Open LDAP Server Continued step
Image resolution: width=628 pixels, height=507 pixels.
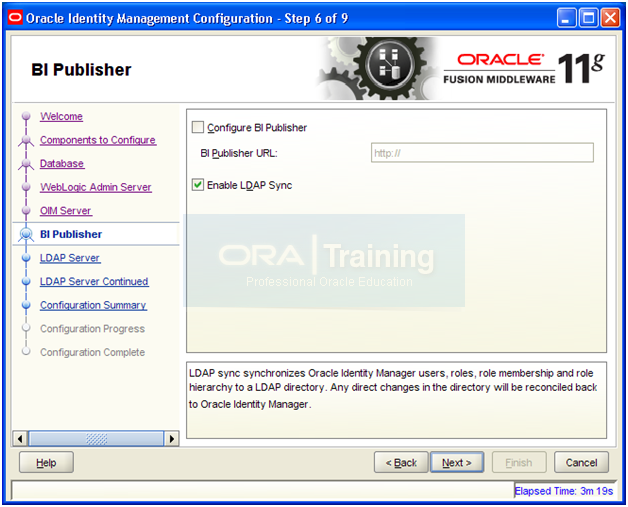pyautogui.click(x=94, y=282)
